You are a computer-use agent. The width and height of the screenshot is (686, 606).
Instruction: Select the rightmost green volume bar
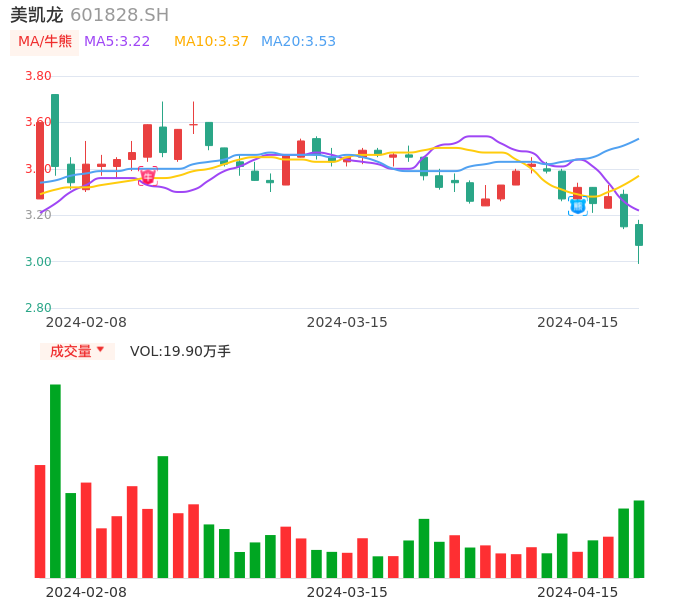(x=638, y=538)
